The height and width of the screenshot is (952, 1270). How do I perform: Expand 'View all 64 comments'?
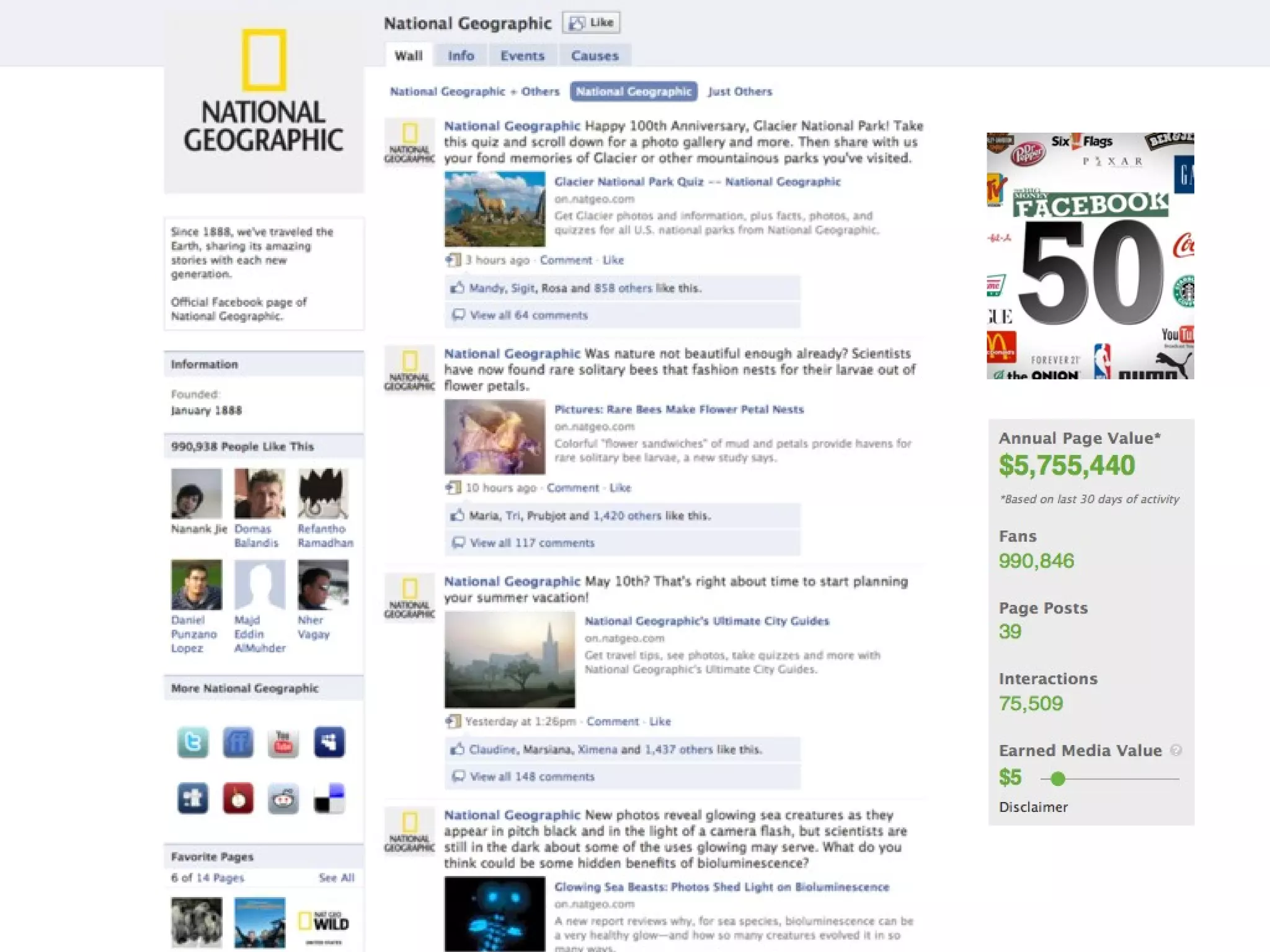point(528,315)
